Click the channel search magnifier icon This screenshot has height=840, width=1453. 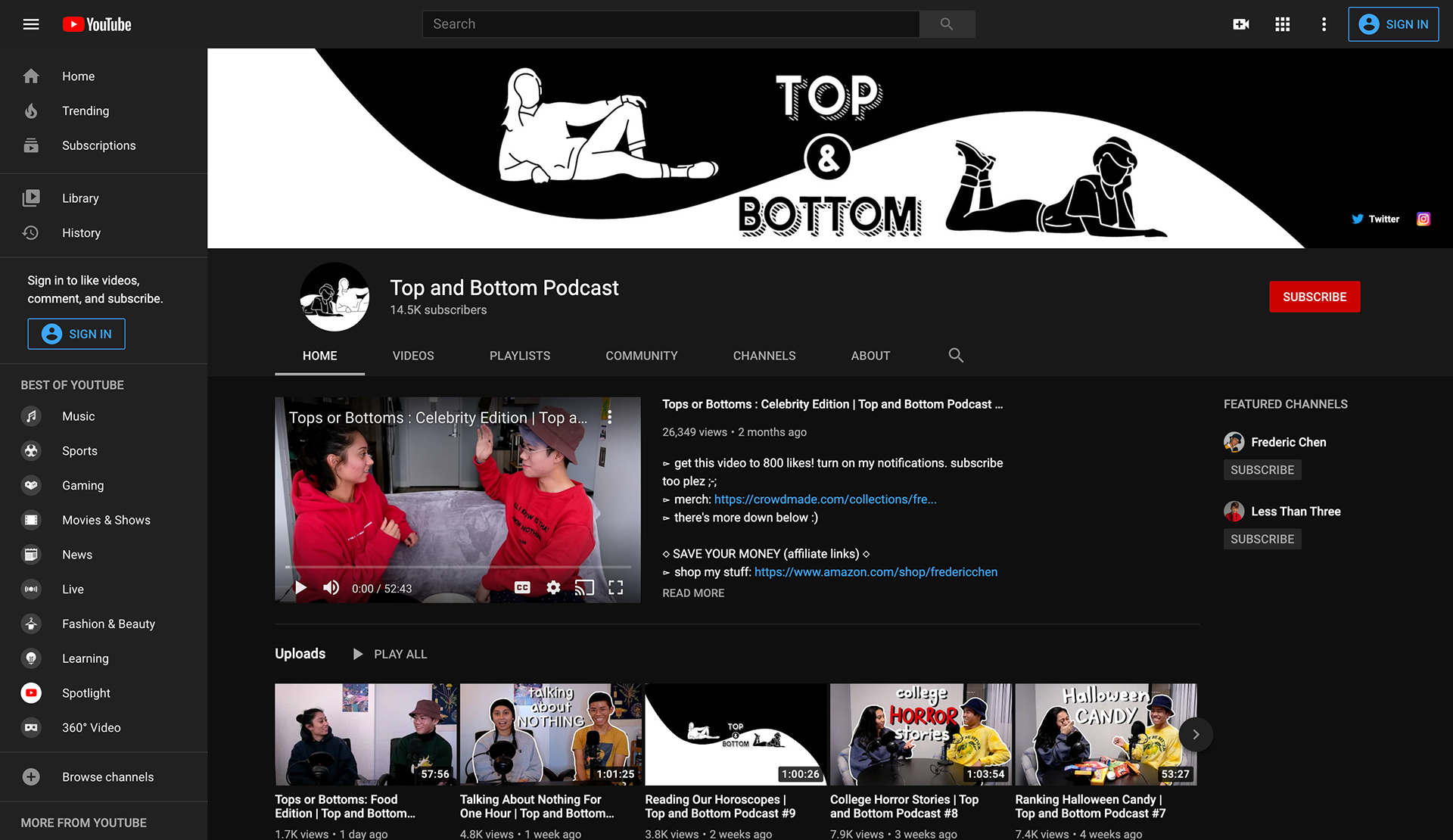(956, 355)
